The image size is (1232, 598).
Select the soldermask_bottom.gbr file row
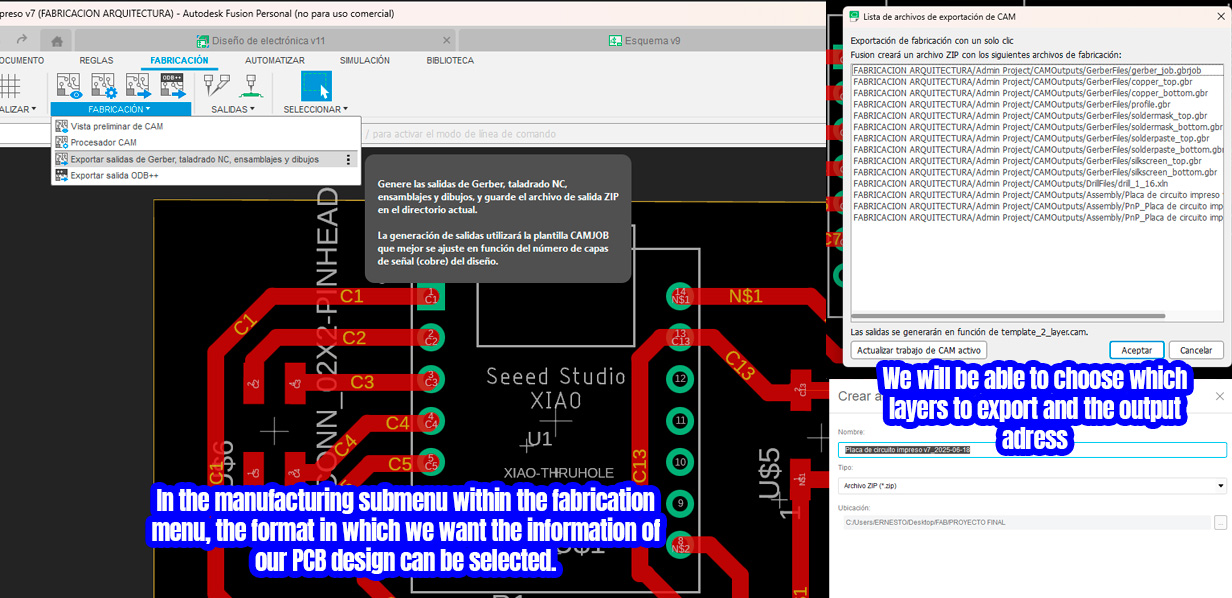[x=1038, y=127]
